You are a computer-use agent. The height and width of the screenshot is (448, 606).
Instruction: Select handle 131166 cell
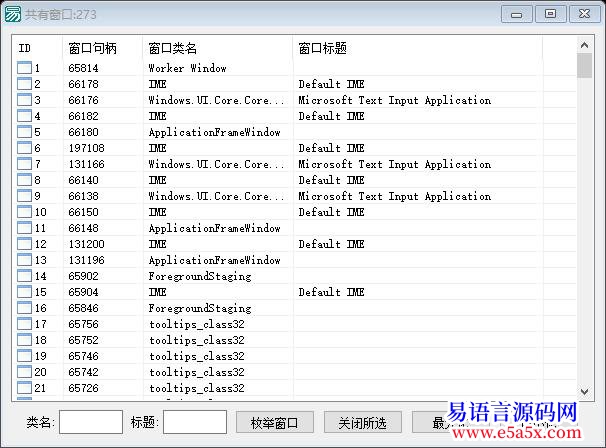click(87, 164)
